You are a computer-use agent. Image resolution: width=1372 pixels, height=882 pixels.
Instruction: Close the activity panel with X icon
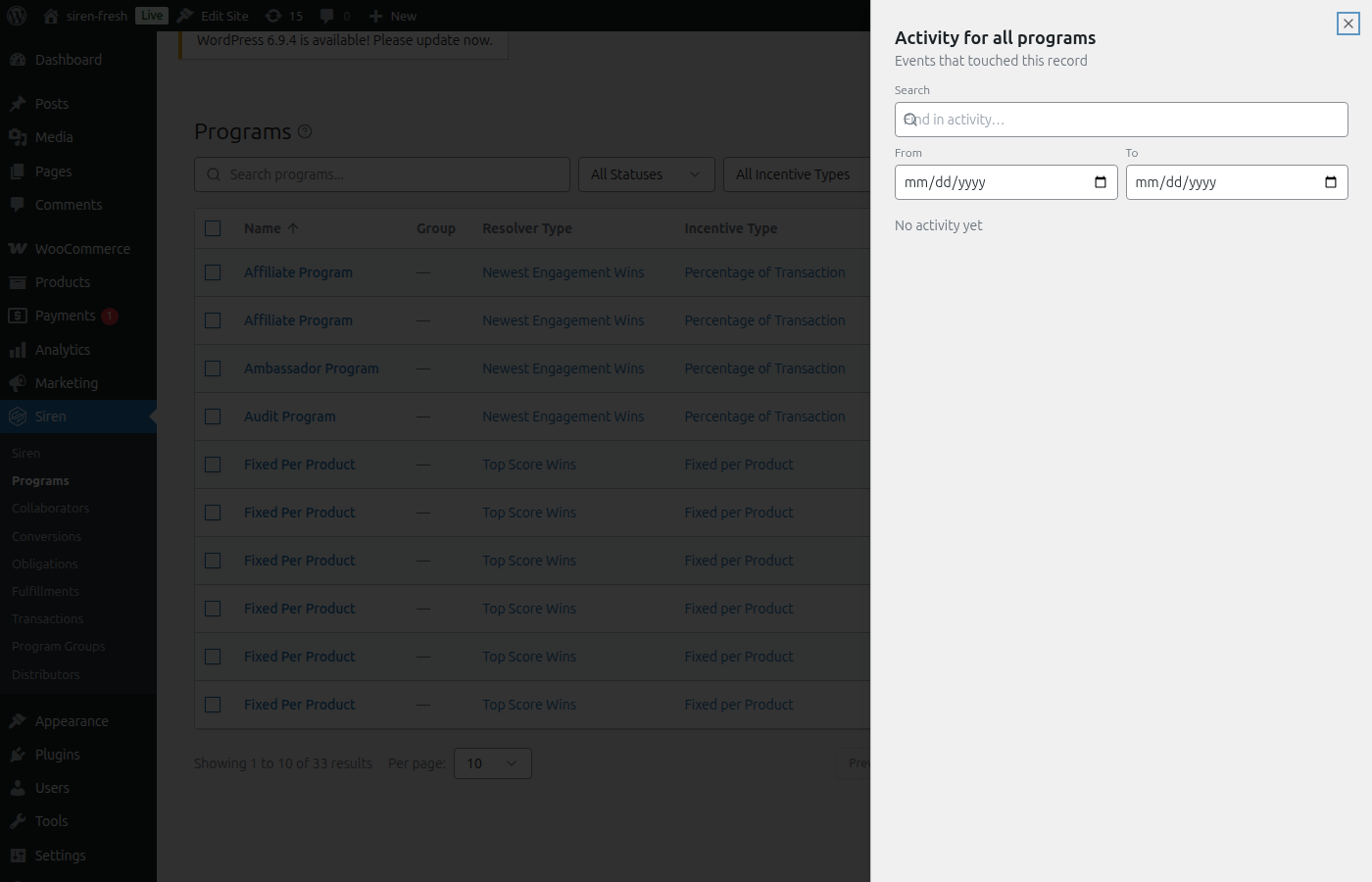[1347, 24]
